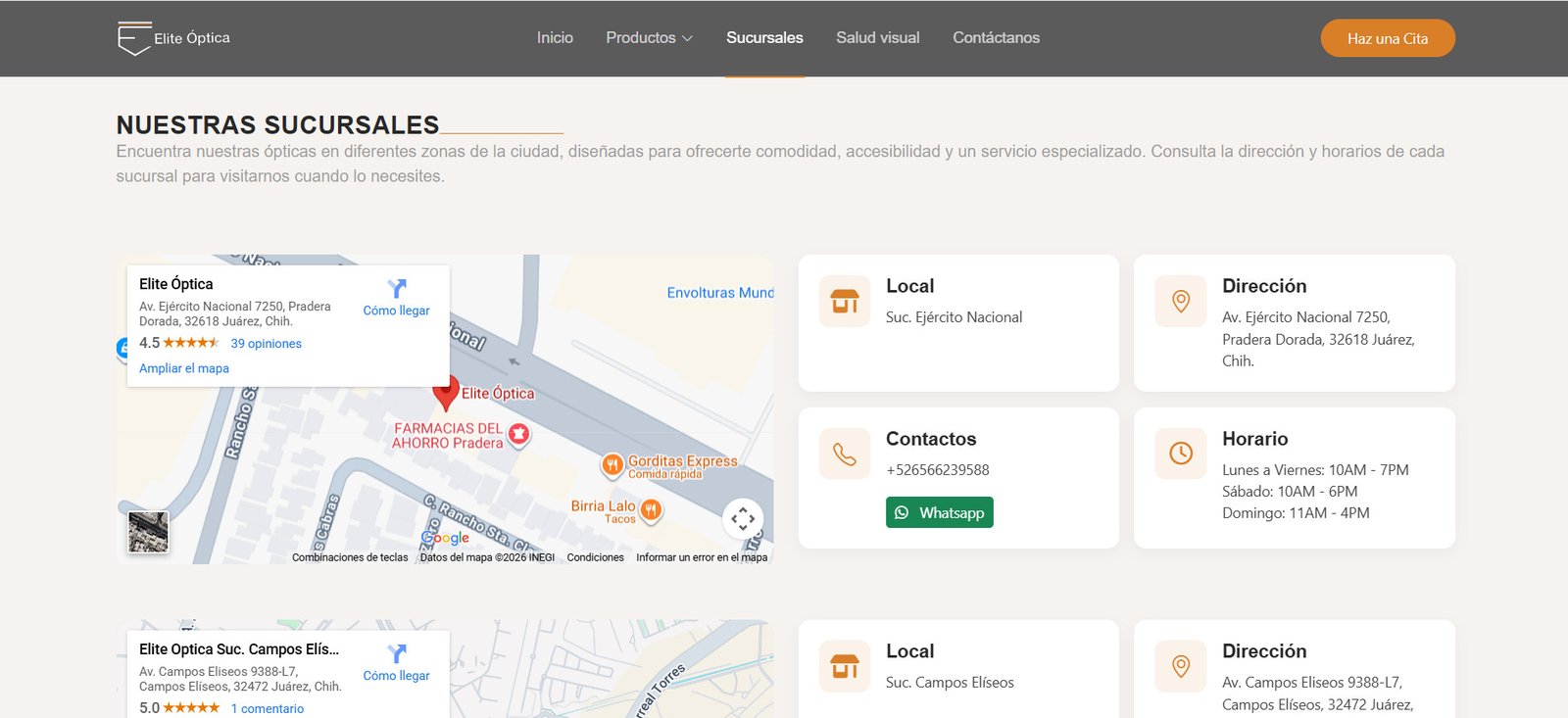The image size is (1568, 718).
Task: Click the directions icon in the first map card
Action: [396, 289]
